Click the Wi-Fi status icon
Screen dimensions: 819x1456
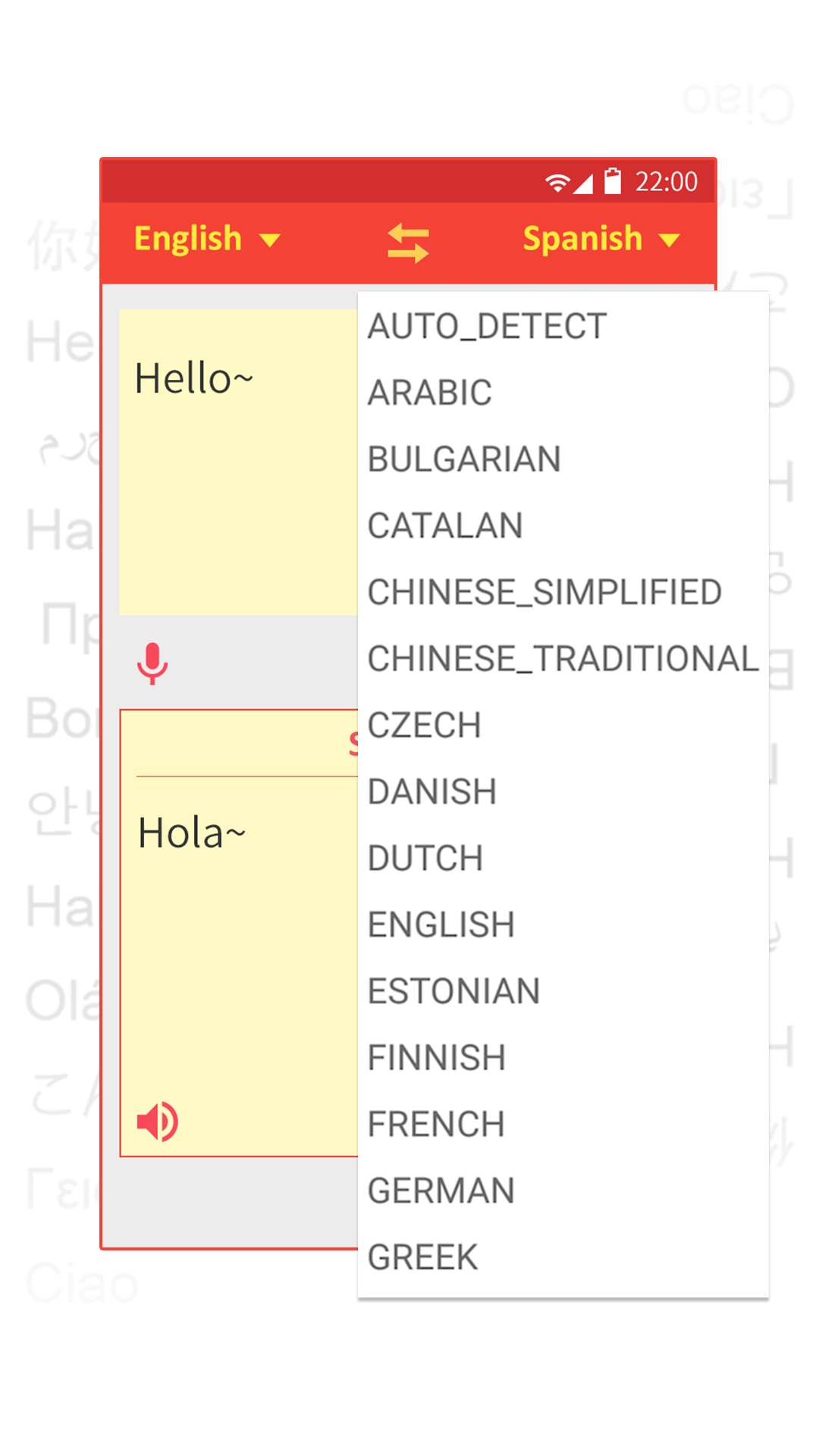coord(557,181)
